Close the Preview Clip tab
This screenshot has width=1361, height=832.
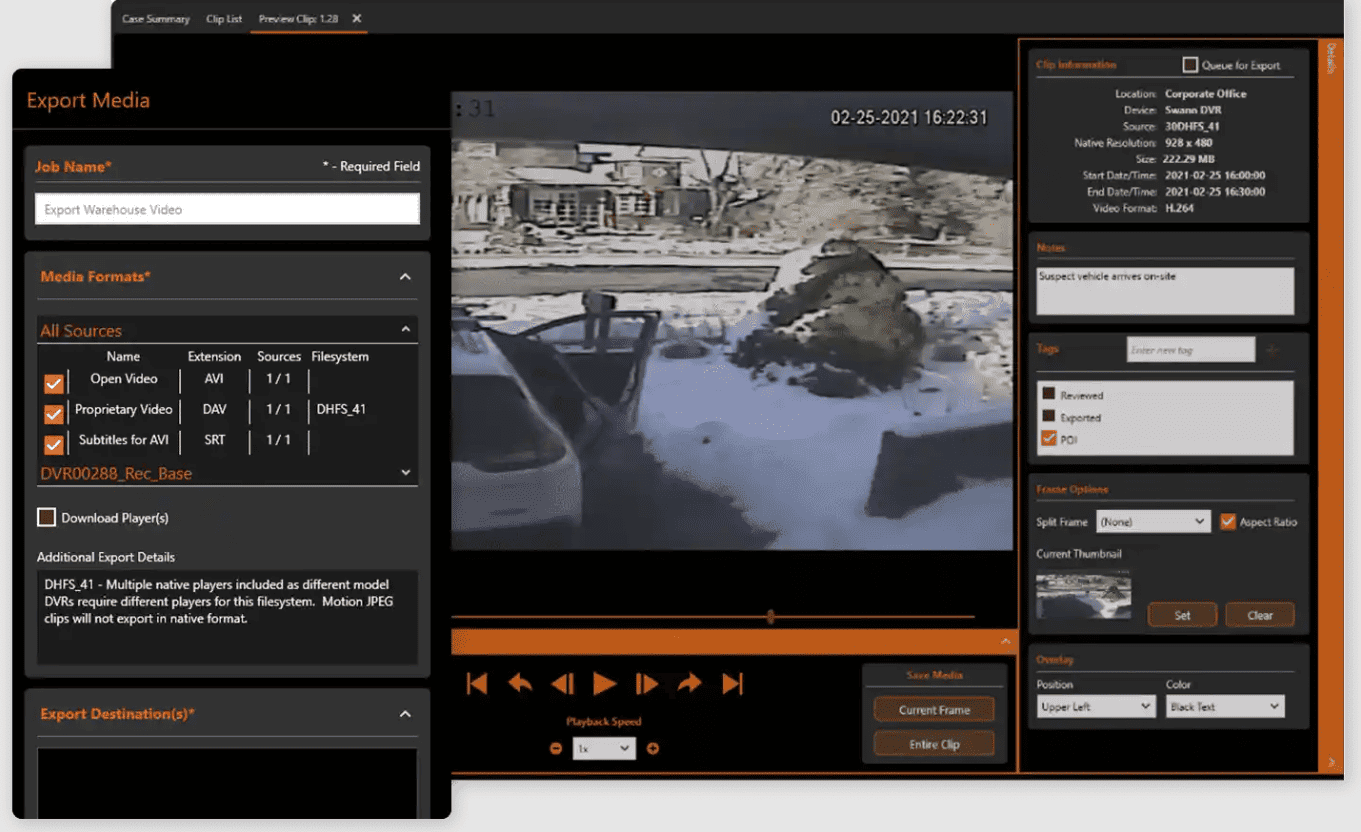click(x=357, y=19)
